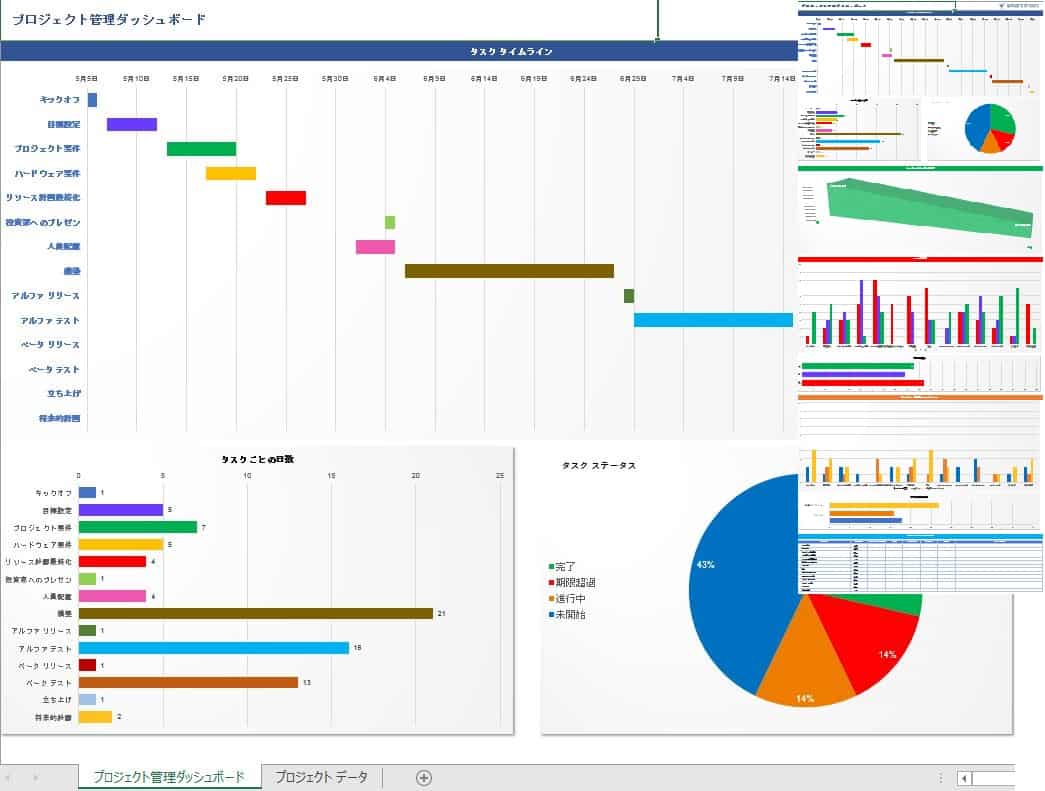Click the green 完了 legend entry
The image size is (1045, 791).
pos(562,566)
